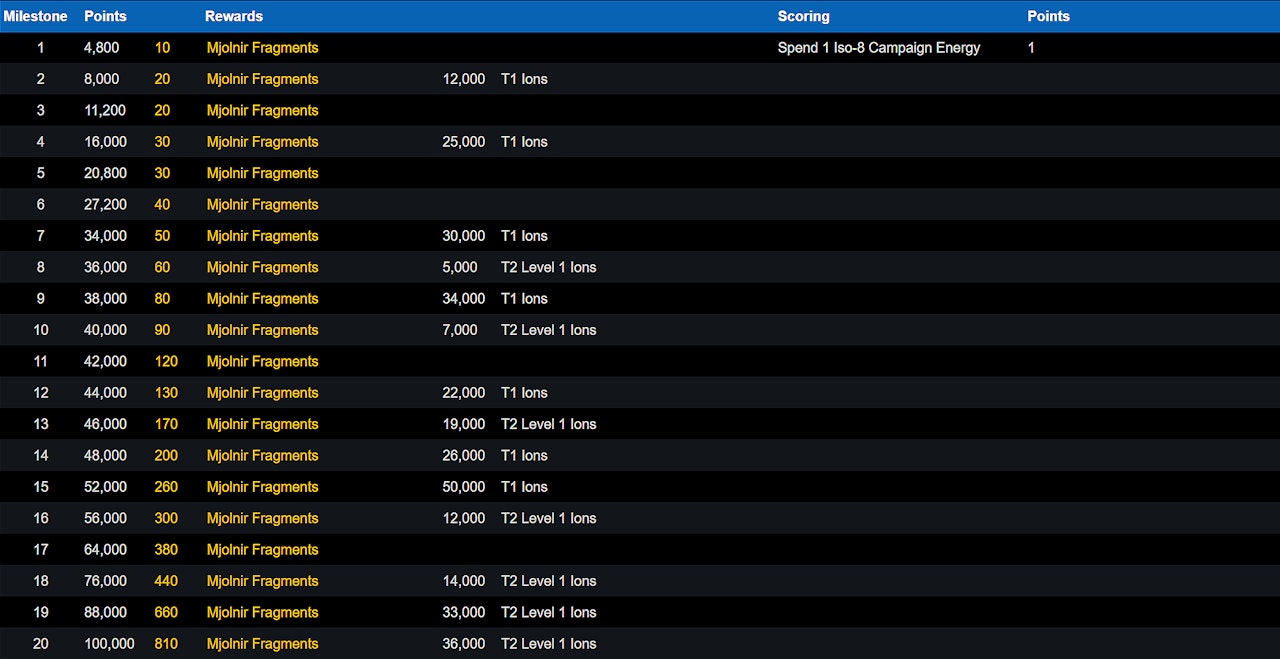Select the 44,000 points value
The image size is (1280, 659).
(105, 392)
